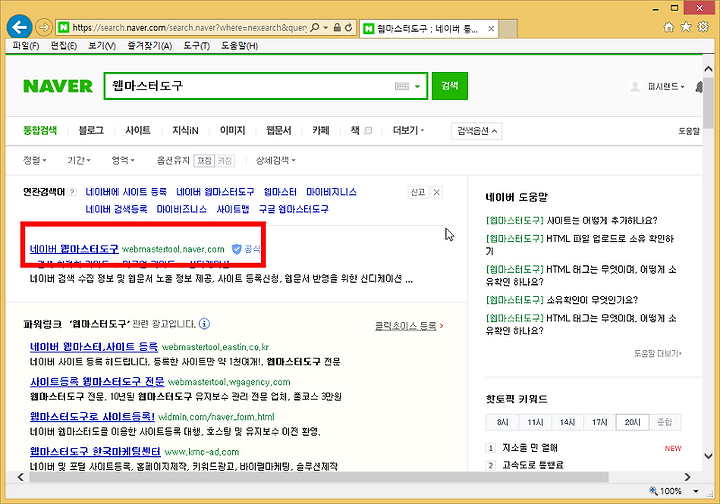Viewport: 720px width, 504px height.
Task: Click related search 네이버에 사이트 등록
Action: pyautogui.click(x=126, y=192)
